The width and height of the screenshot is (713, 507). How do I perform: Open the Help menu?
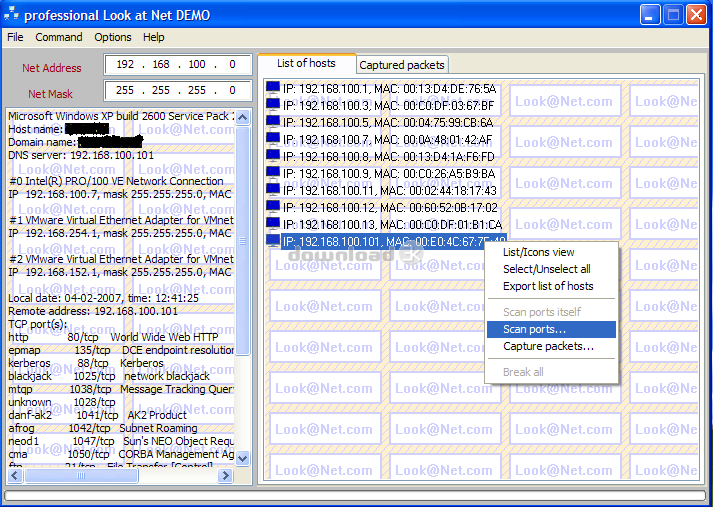click(154, 37)
